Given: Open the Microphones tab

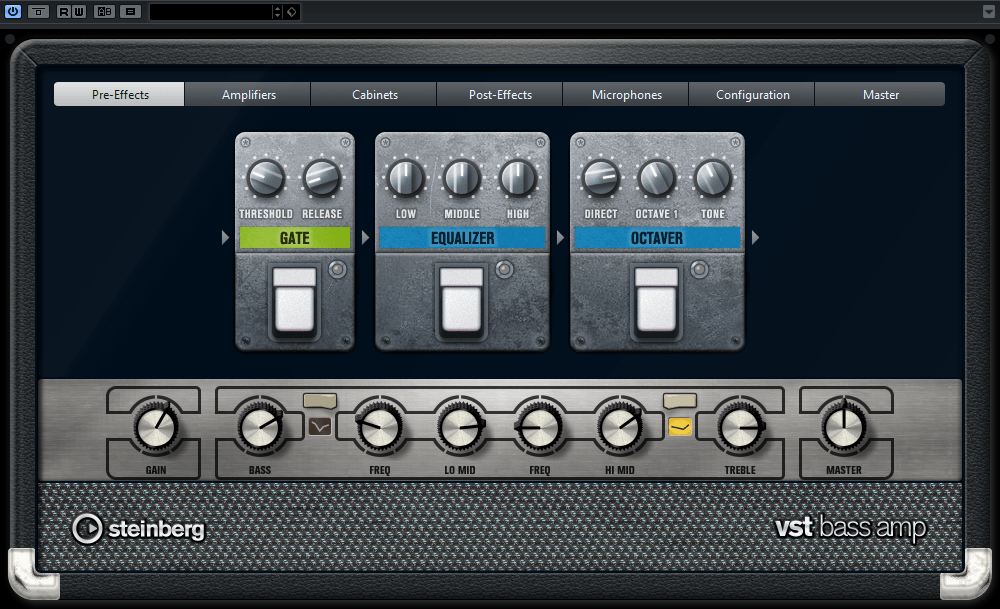Looking at the screenshot, I should (625, 94).
